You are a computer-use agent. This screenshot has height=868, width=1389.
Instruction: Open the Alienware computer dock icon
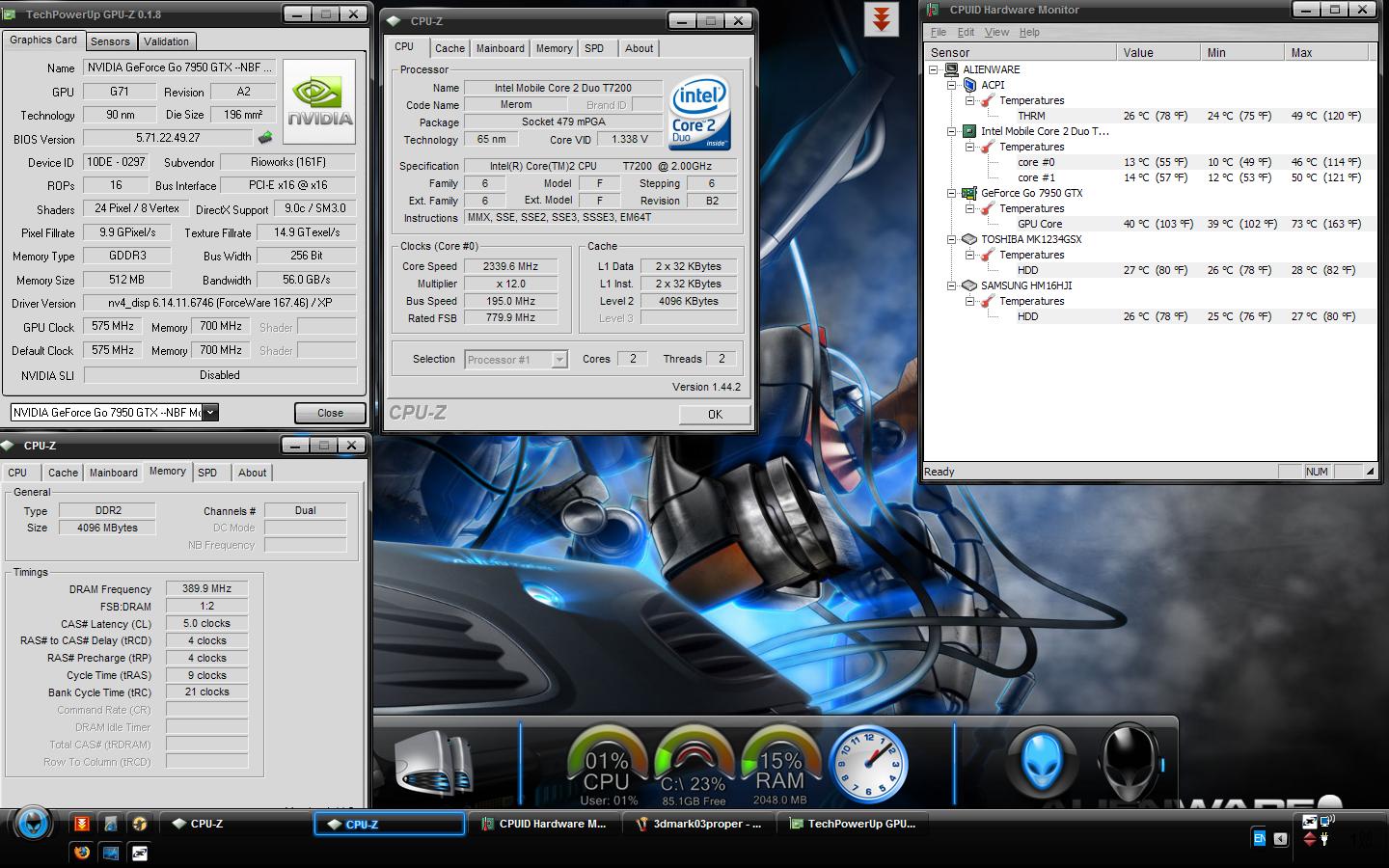[x=434, y=764]
